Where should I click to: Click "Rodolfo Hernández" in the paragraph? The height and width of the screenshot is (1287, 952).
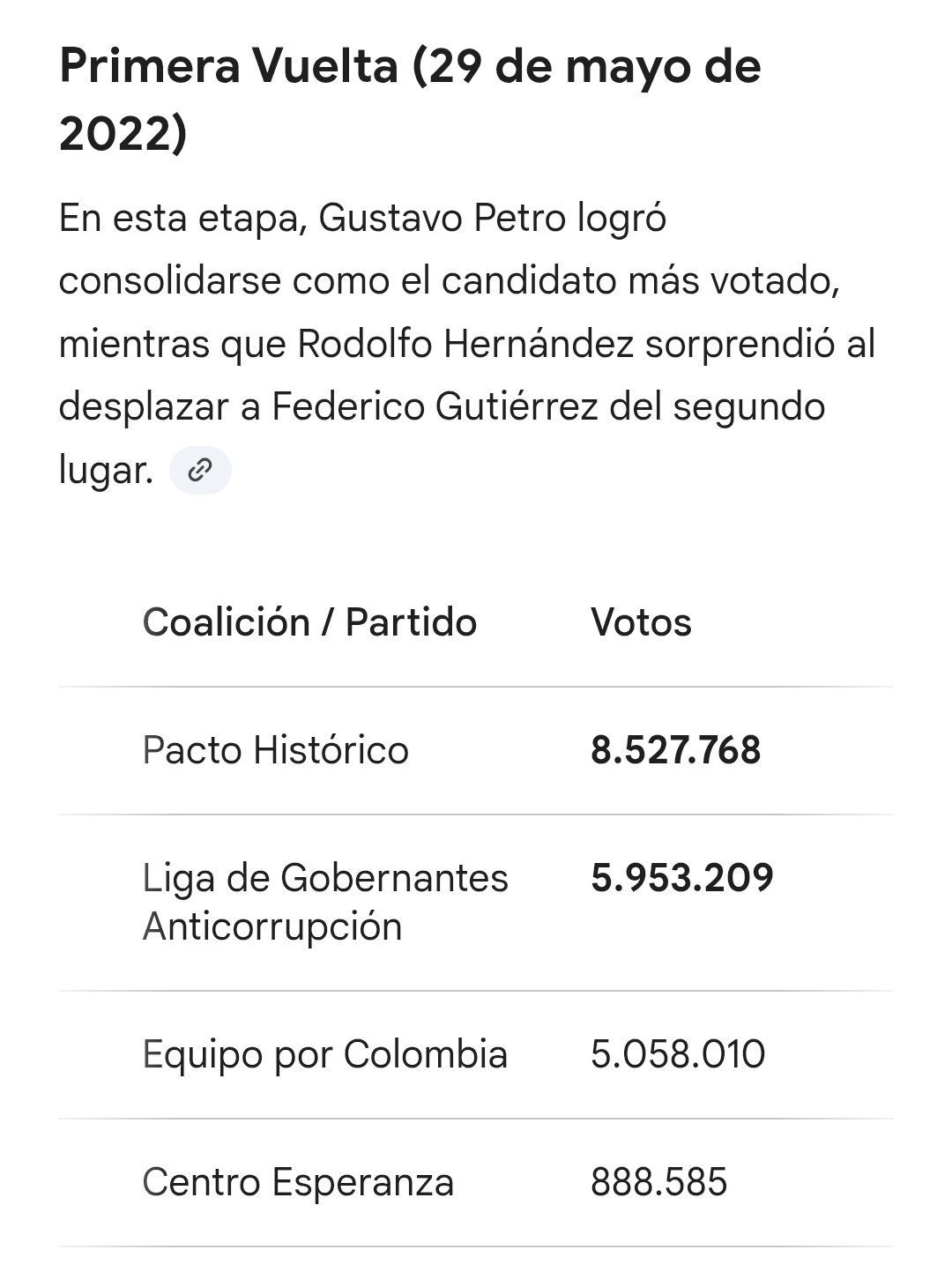pos(465,345)
